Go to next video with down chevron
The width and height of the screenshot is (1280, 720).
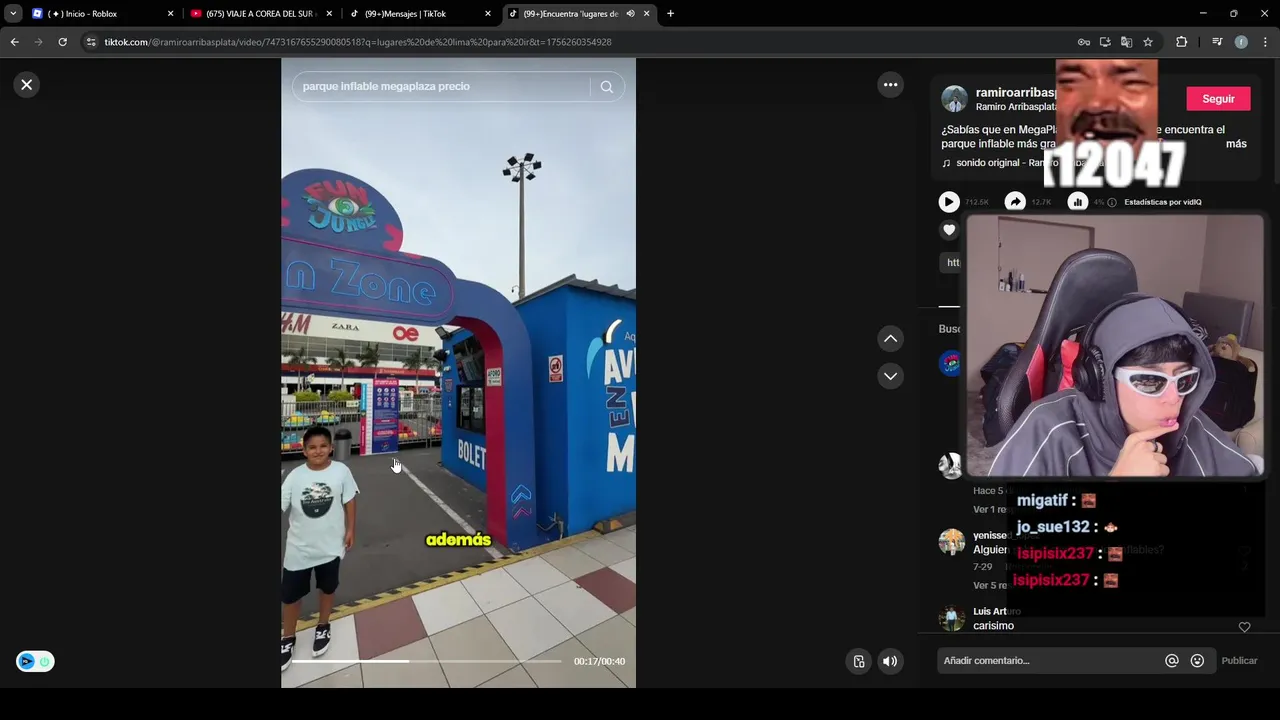(x=890, y=376)
